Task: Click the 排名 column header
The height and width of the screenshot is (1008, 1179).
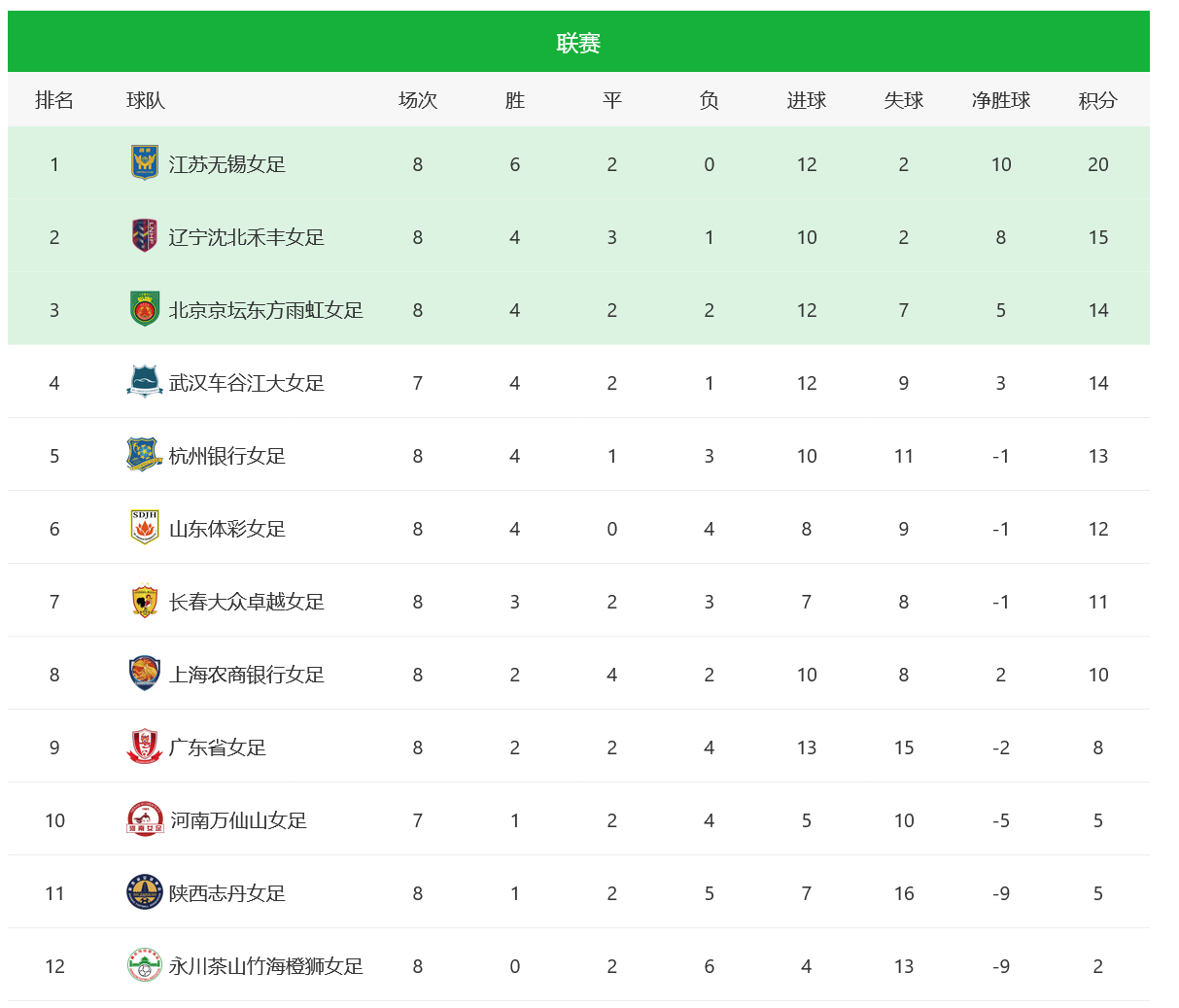Action: click(54, 100)
